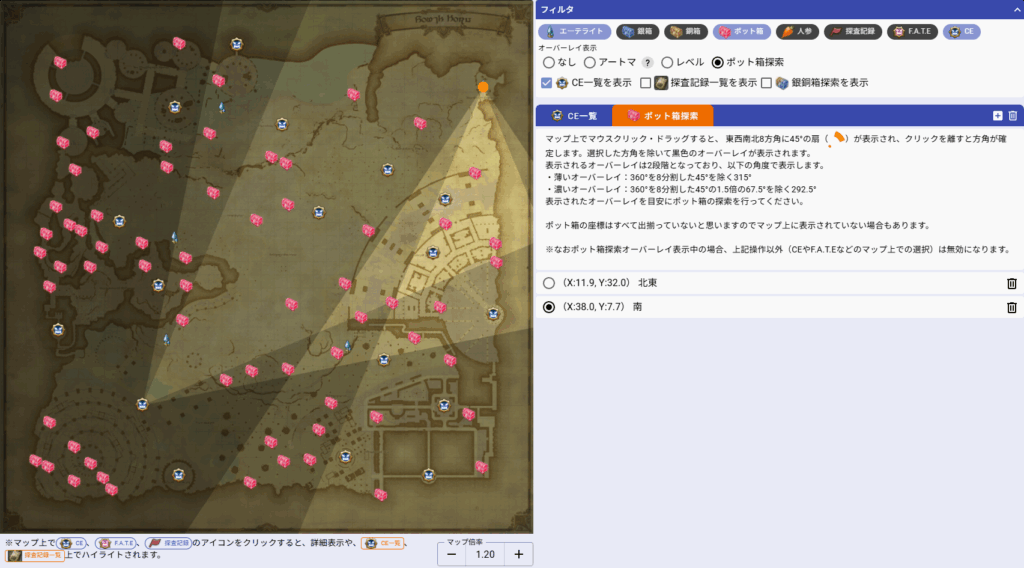
Task: Click the delete-all trash icon in the tab bar
Action: 1013,116
